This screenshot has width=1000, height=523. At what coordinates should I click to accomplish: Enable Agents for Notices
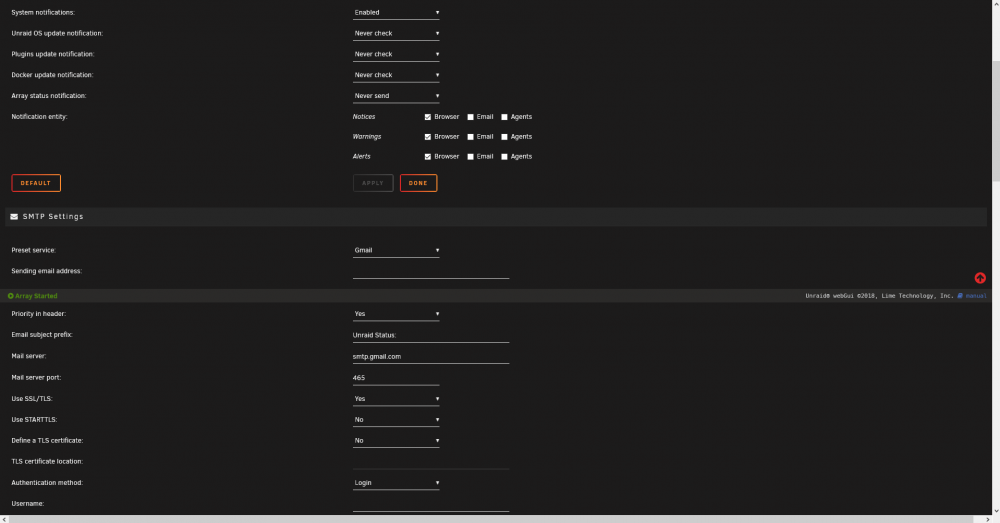pyautogui.click(x=504, y=117)
